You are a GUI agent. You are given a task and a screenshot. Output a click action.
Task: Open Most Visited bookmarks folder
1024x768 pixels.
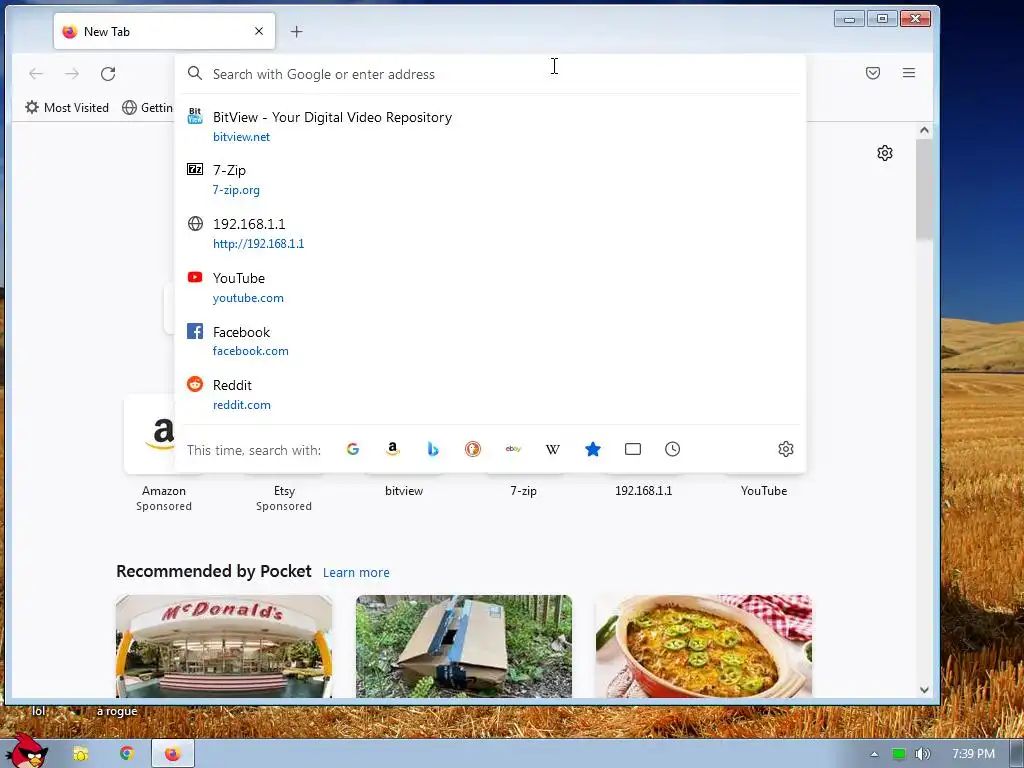pyautogui.click(x=67, y=108)
